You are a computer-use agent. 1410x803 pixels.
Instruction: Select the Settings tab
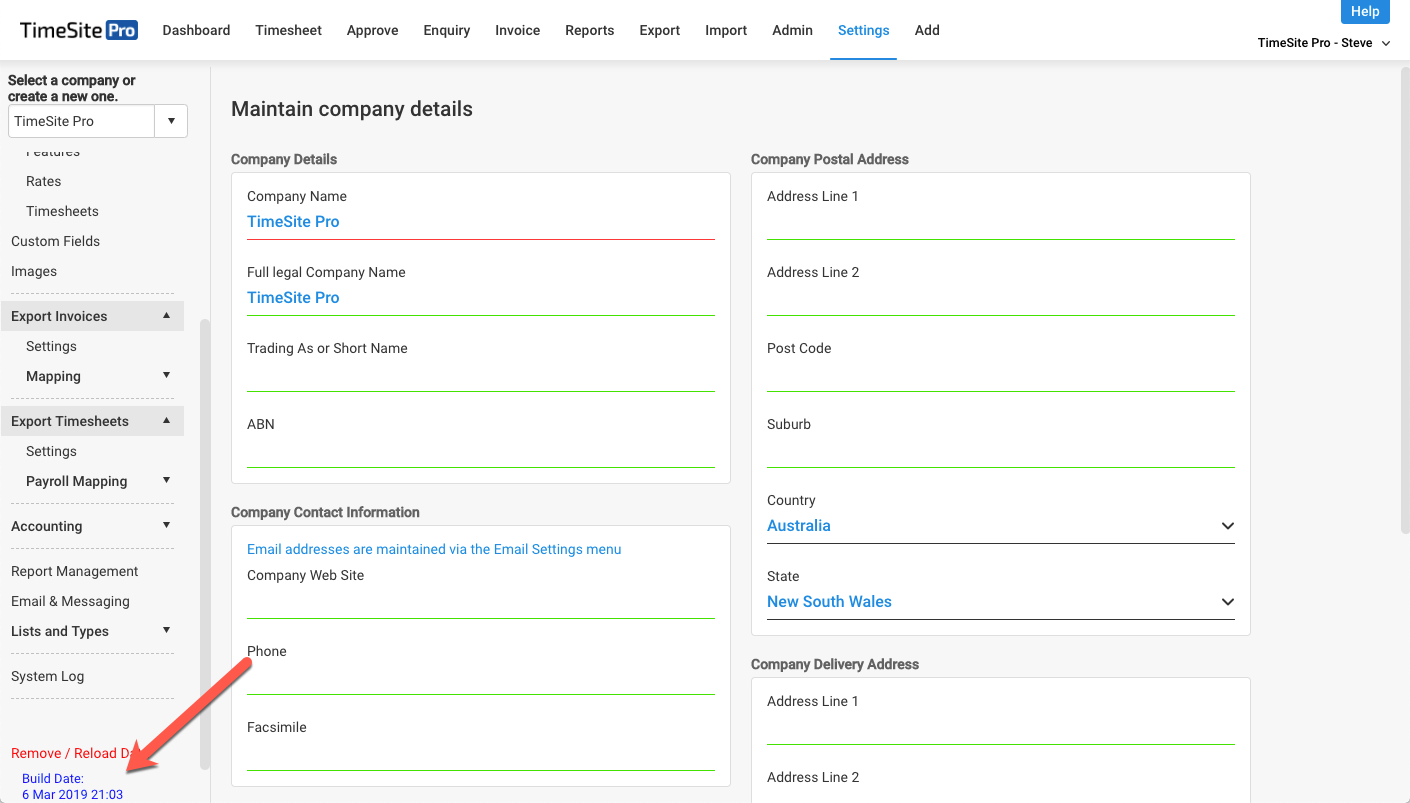pos(863,30)
